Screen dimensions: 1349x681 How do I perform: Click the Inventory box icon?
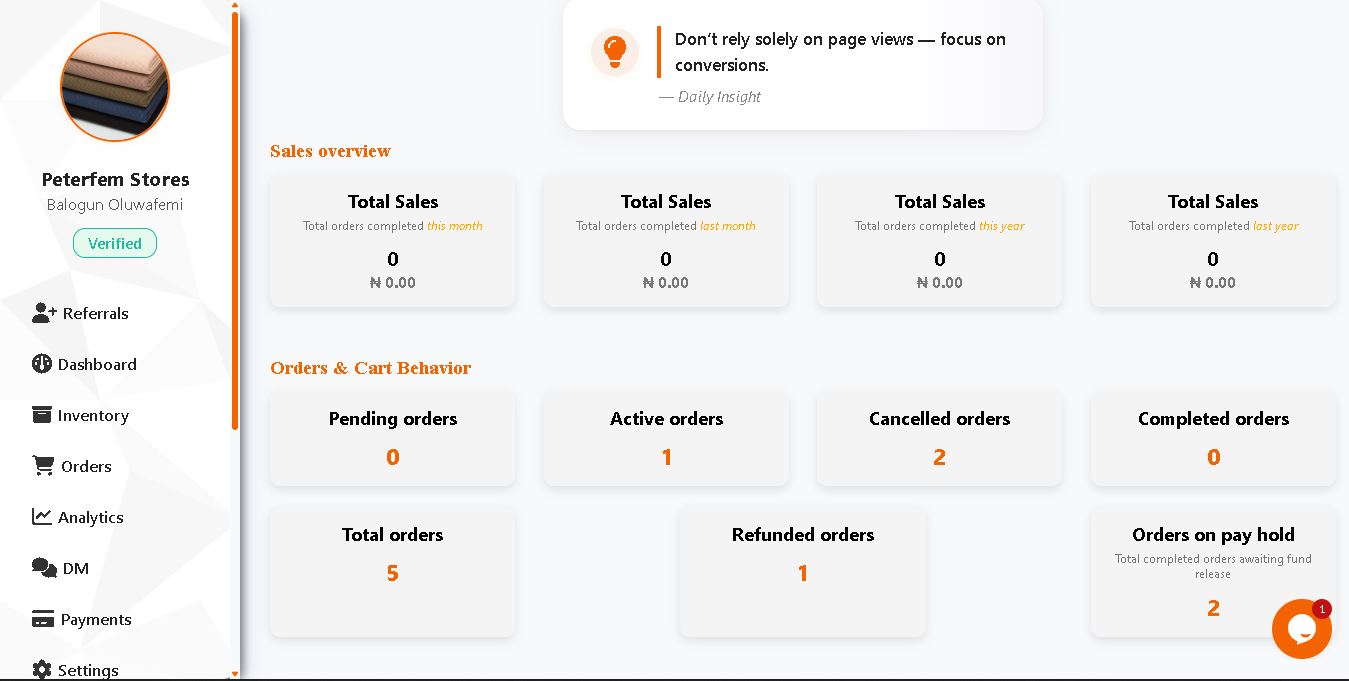click(42, 415)
